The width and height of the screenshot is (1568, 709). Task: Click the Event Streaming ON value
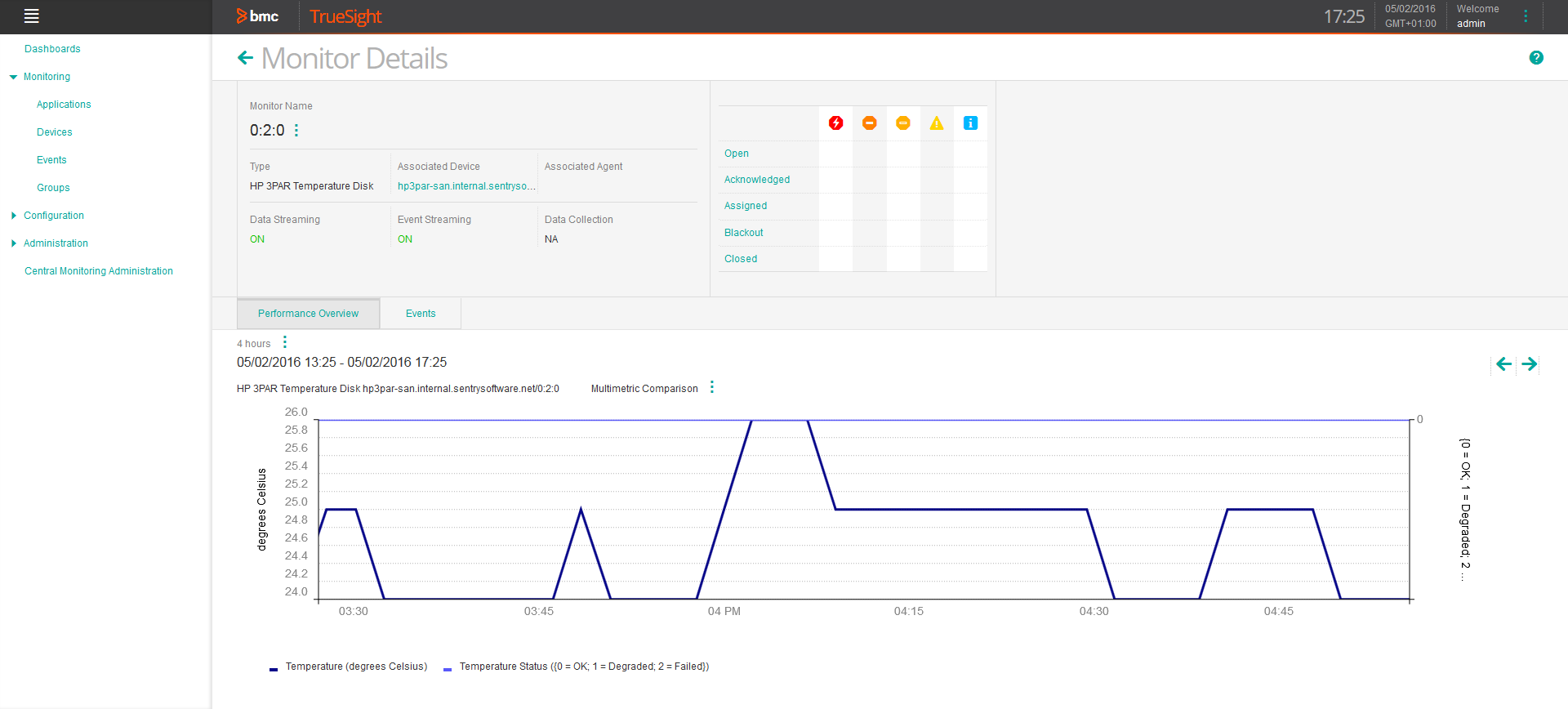pos(405,239)
